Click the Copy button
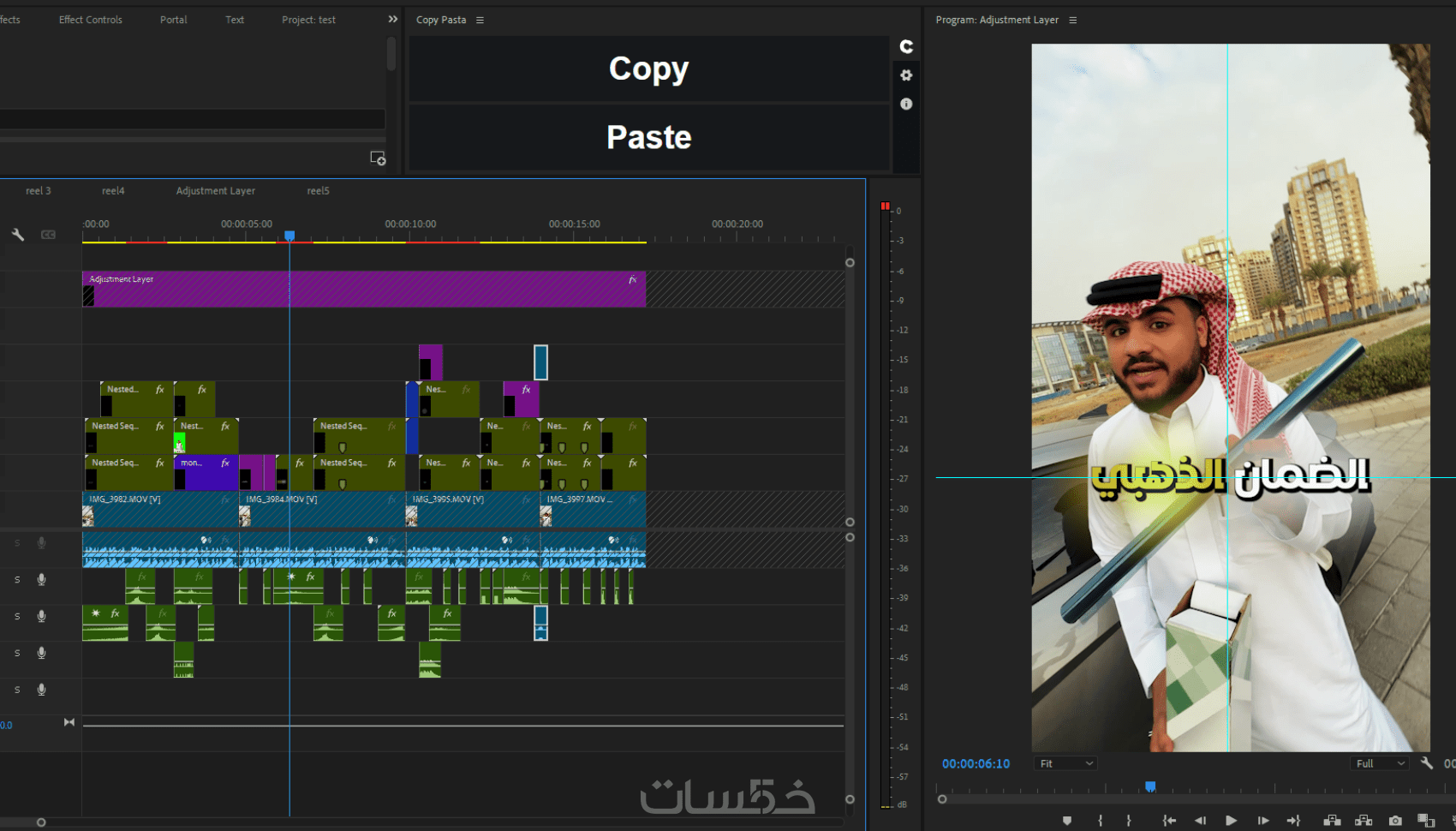Screen dimensions: 1456x831 [648, 69]
